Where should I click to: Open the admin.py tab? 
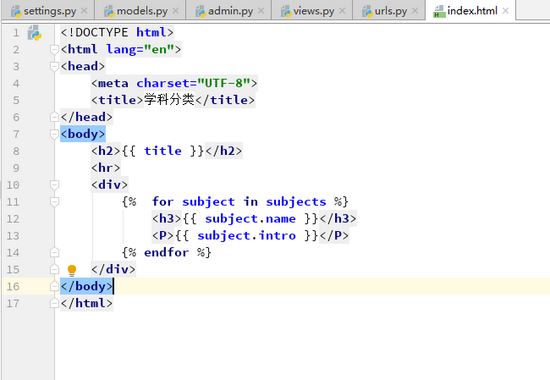(x=230, y=11)
